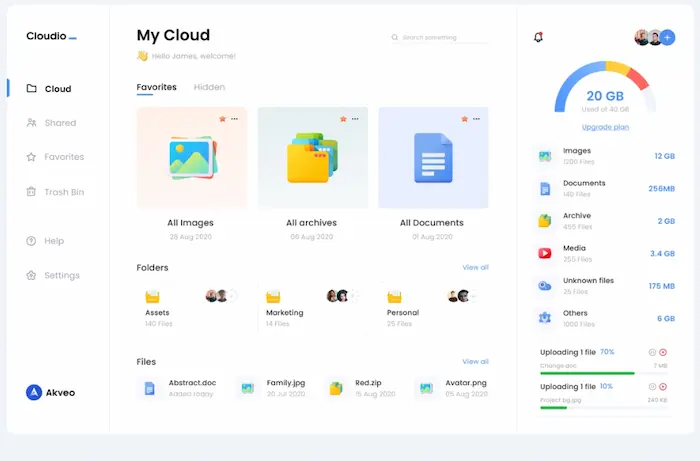Screen dimensions: 700x461
Task: Switch to the Hidden tab
Action: coord(209,87)
